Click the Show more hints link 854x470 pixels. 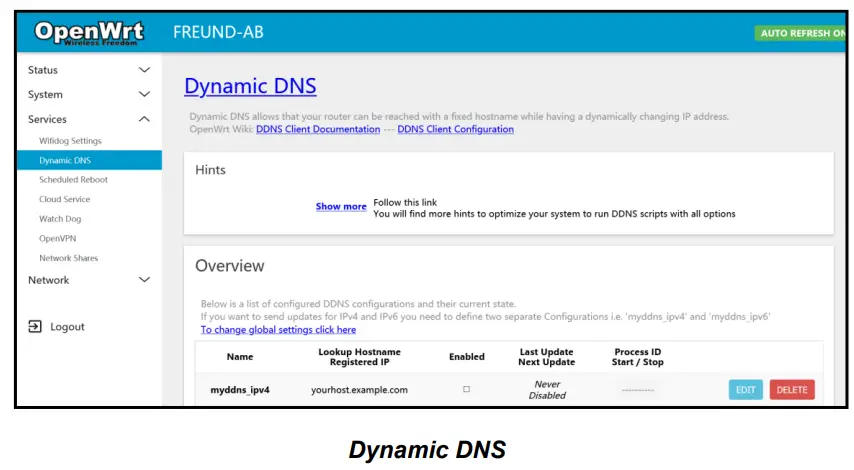coord(341,206)
